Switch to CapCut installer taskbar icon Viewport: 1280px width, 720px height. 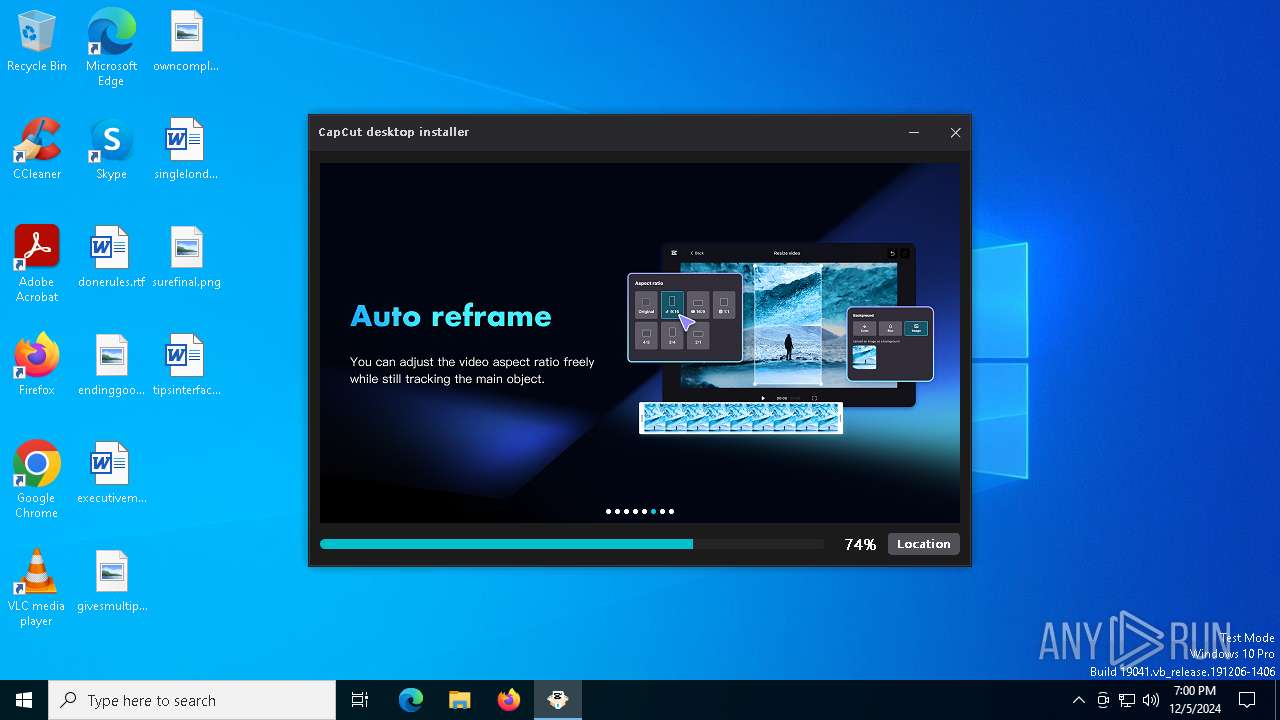pyautogui.click(x=558, y=700)
